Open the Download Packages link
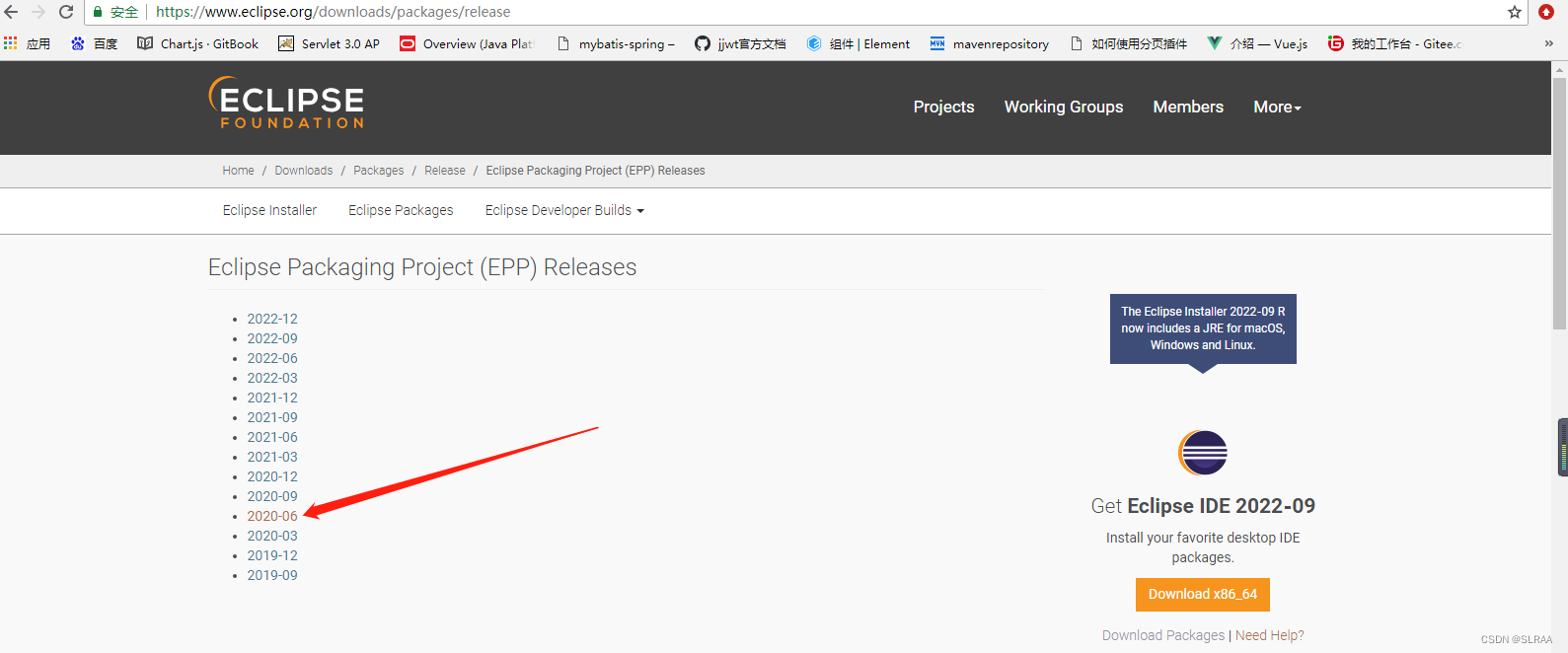 pyautogui.click(x=1163, y=635)
